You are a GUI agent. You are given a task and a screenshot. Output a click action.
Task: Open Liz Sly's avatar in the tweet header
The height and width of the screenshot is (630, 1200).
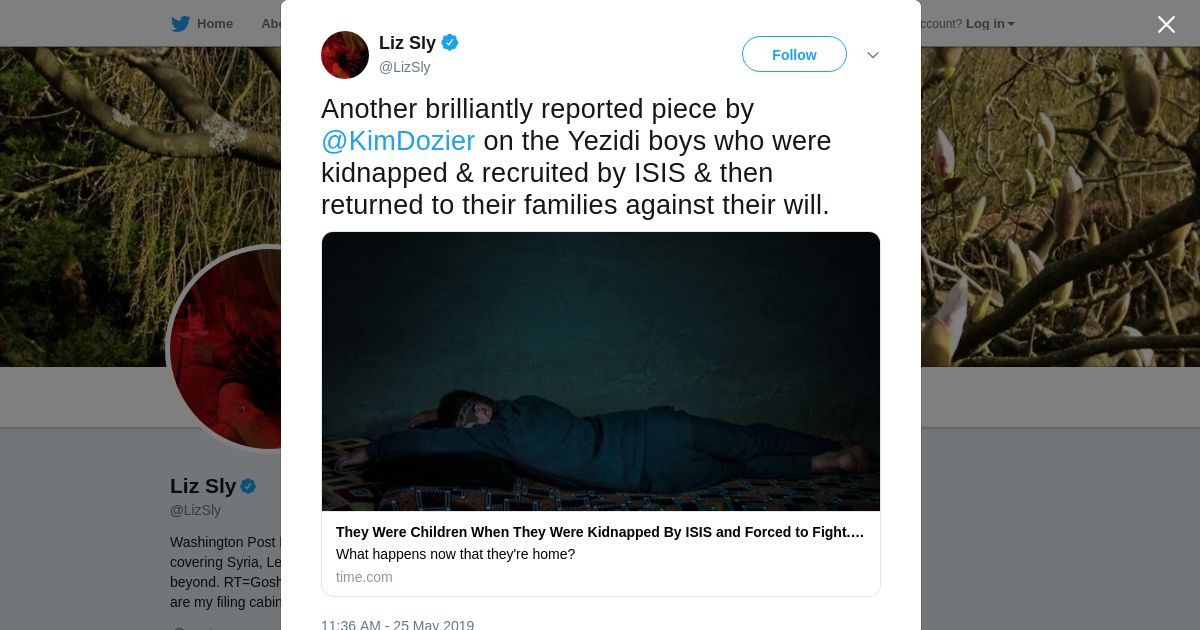[345, 55]
